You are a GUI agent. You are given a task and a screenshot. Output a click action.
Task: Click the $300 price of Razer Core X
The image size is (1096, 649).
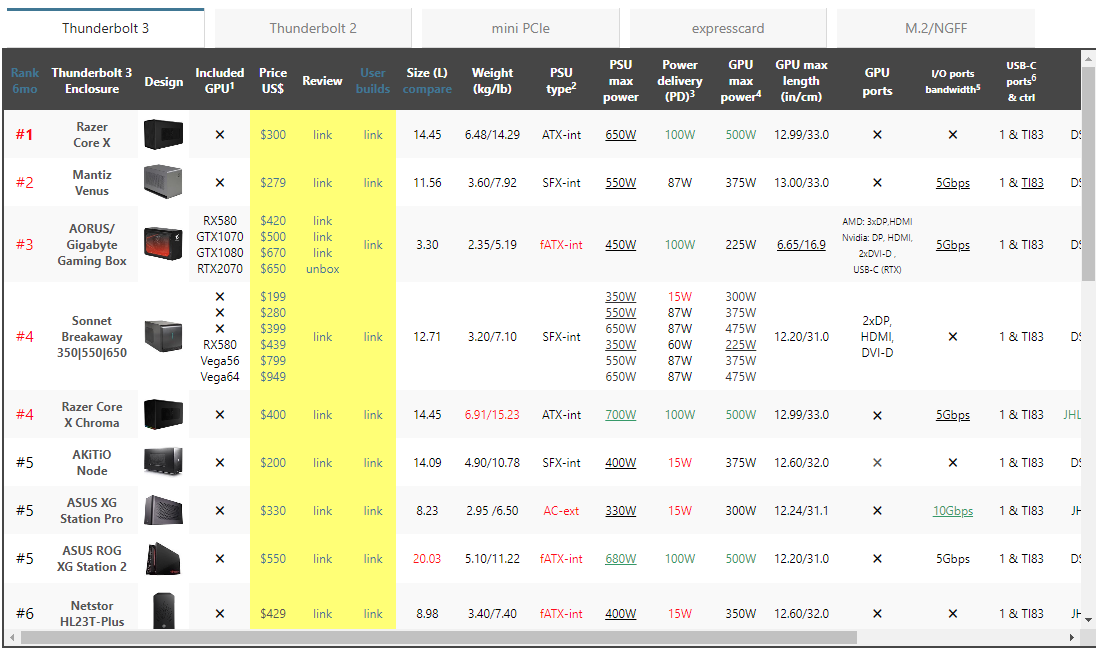tap(273, 134)
